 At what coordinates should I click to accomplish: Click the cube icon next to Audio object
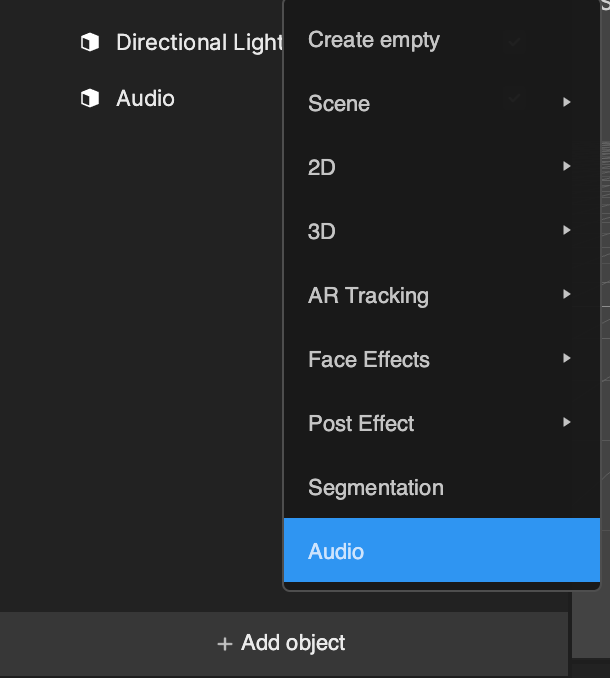pyautogui.click(x=90, y=98)
